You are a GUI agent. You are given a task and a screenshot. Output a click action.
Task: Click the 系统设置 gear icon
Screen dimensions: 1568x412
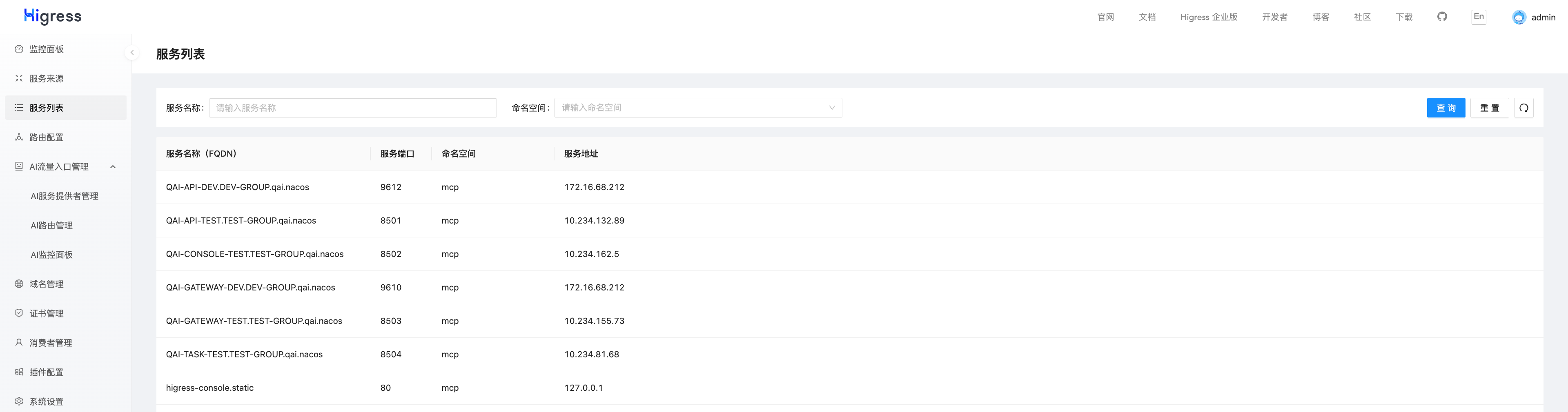tap(19, 401)
